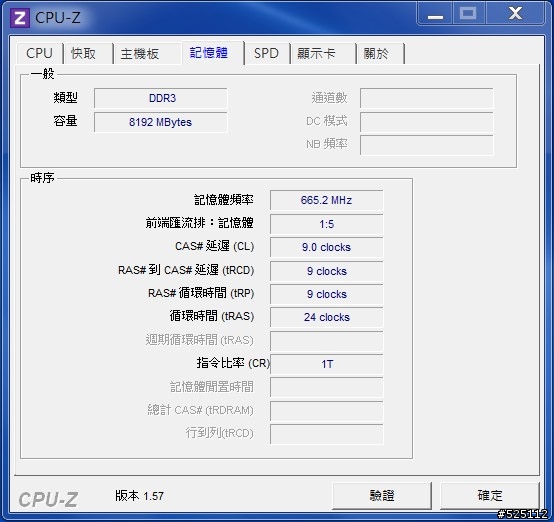Click the 9.0 clocks CL value

point(326,247)
